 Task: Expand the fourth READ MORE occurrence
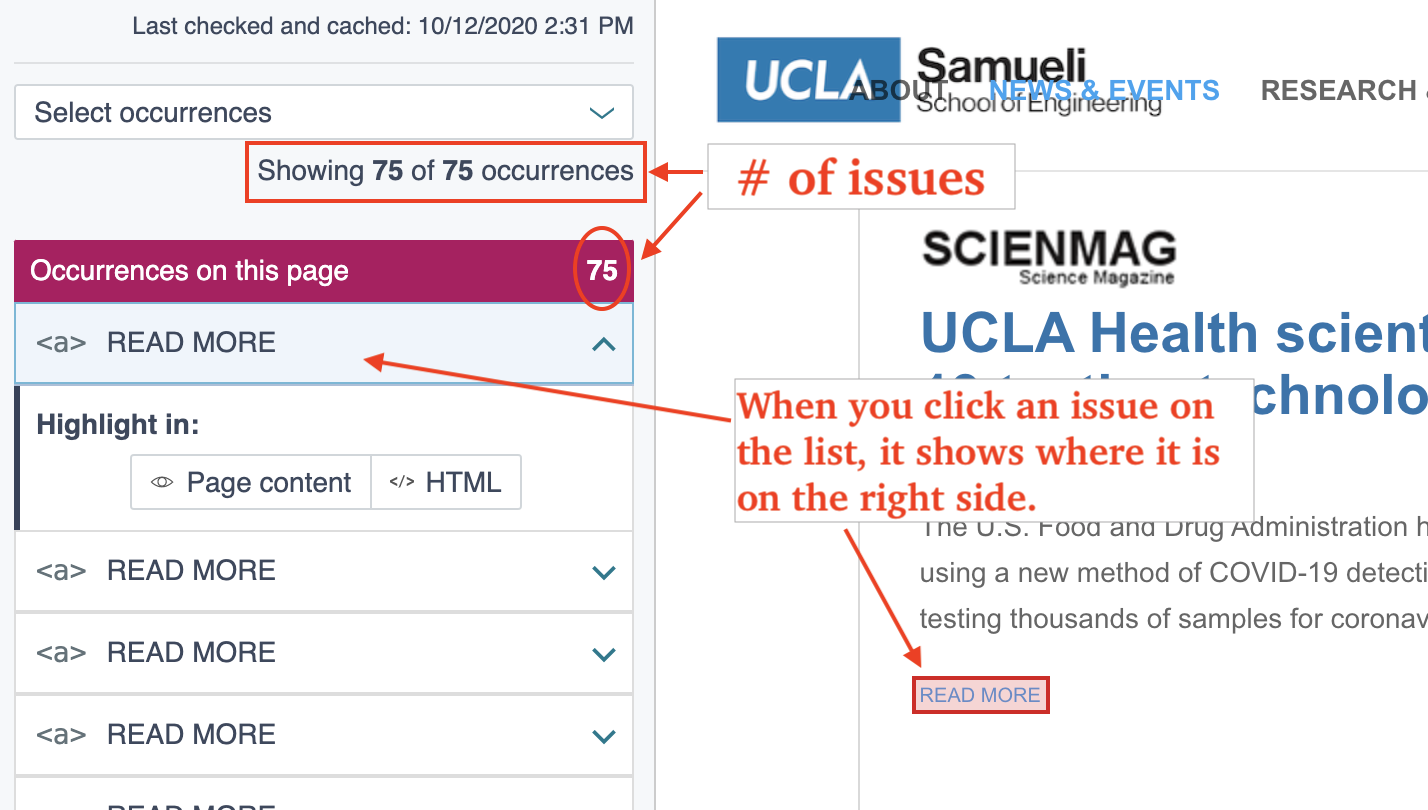[x=603, y=736]
